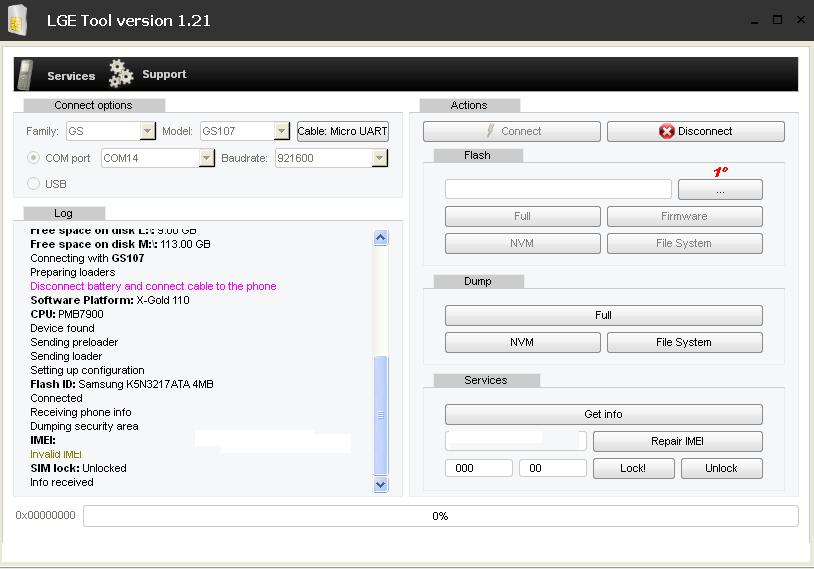This screenshot has height=569, width=814.
Task: Click the 'Flash ID: Samsung K5N3217ATA 4MB' log line
Action: pyautogui.click(x=122, y=384)
